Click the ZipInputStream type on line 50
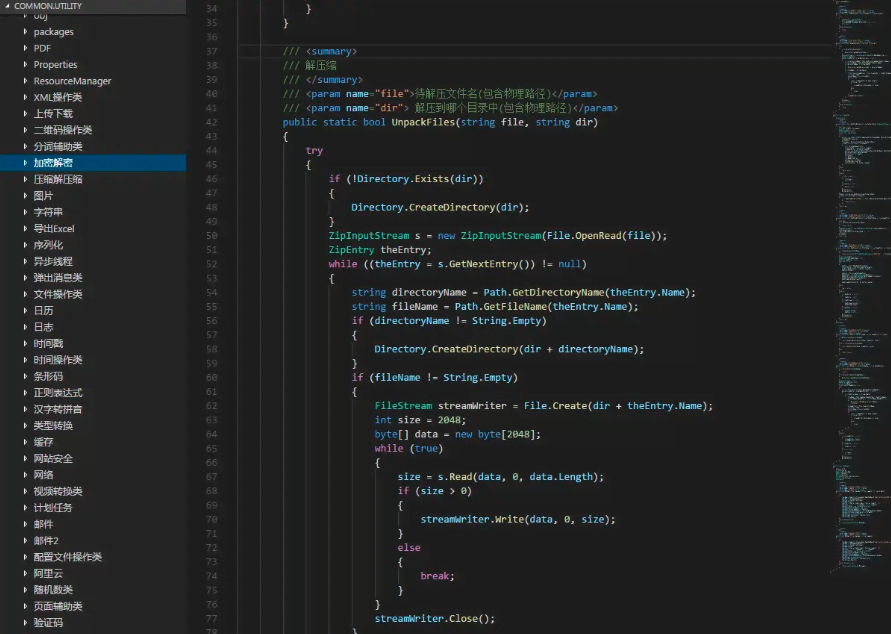The image size is (891, 634). [x=369, y=236]
